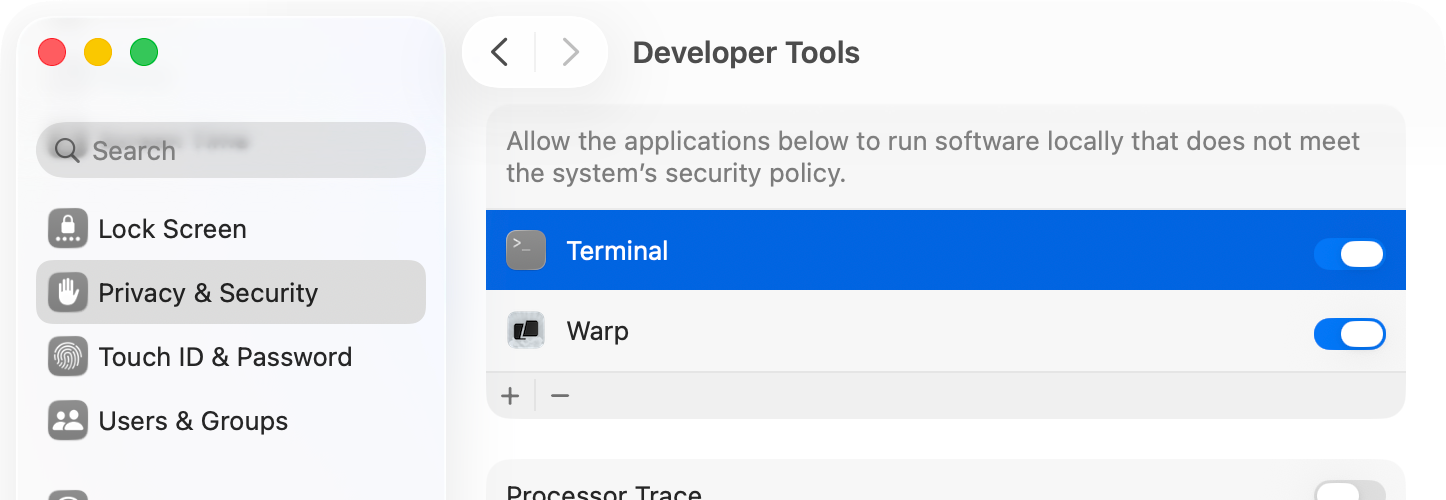
Task: Open Users & Groups settings
Action: (x=231, y=421)
